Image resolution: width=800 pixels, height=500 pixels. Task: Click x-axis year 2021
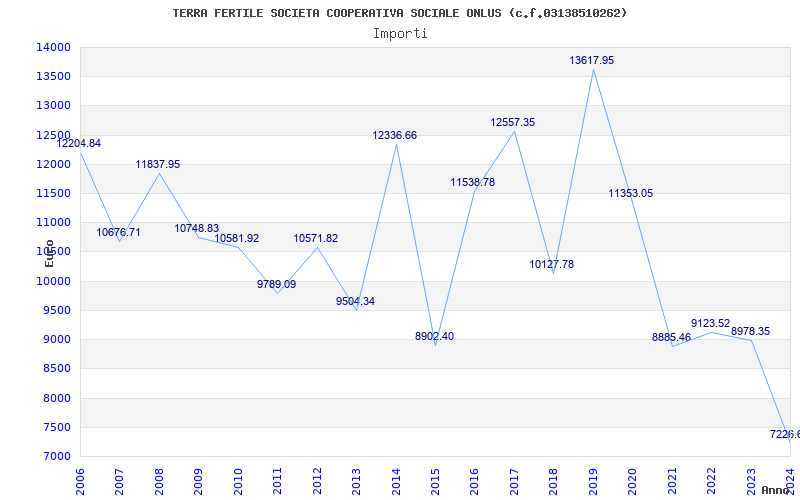click(x=672, y=481)
